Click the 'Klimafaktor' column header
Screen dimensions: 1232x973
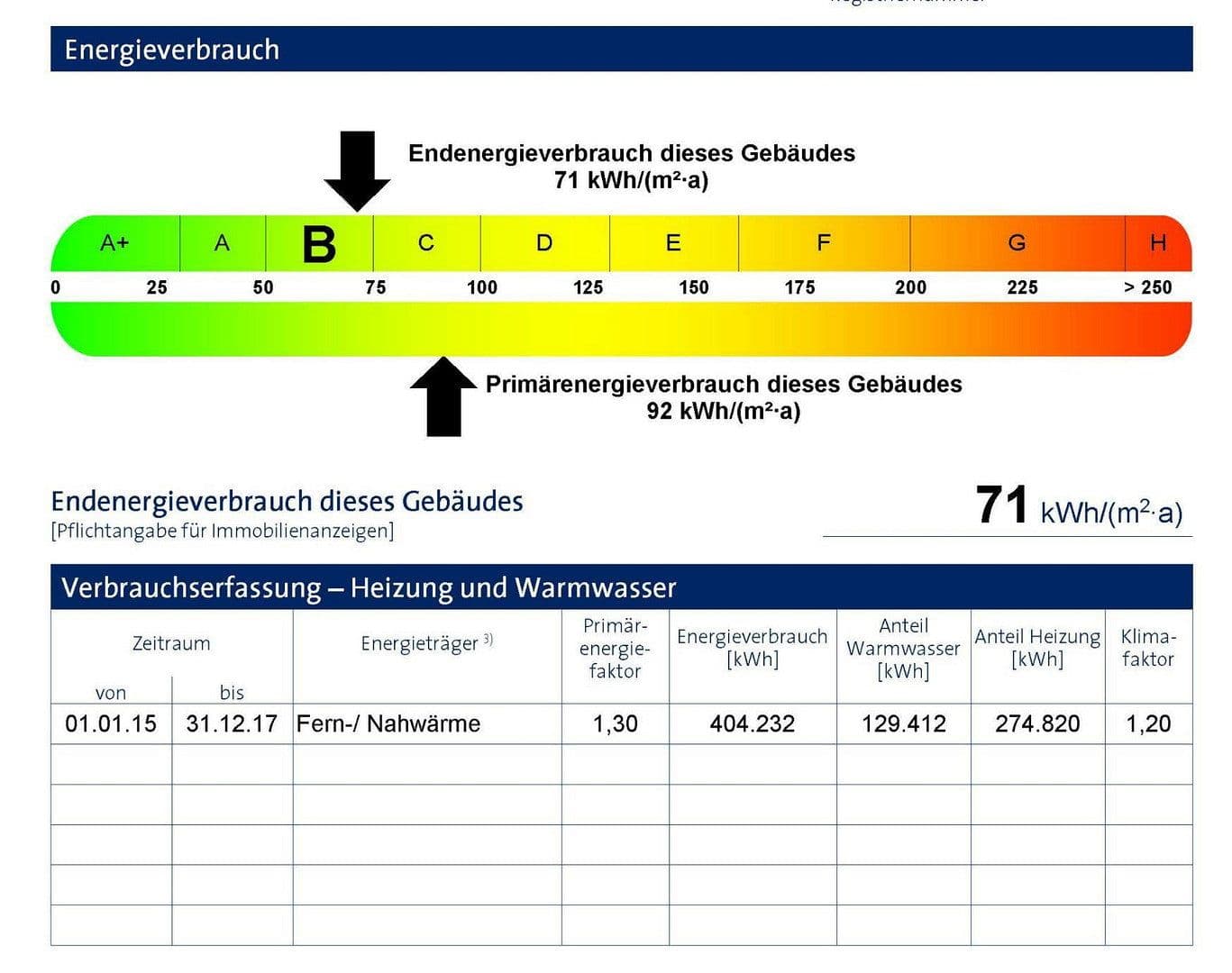coord(1148,648)
